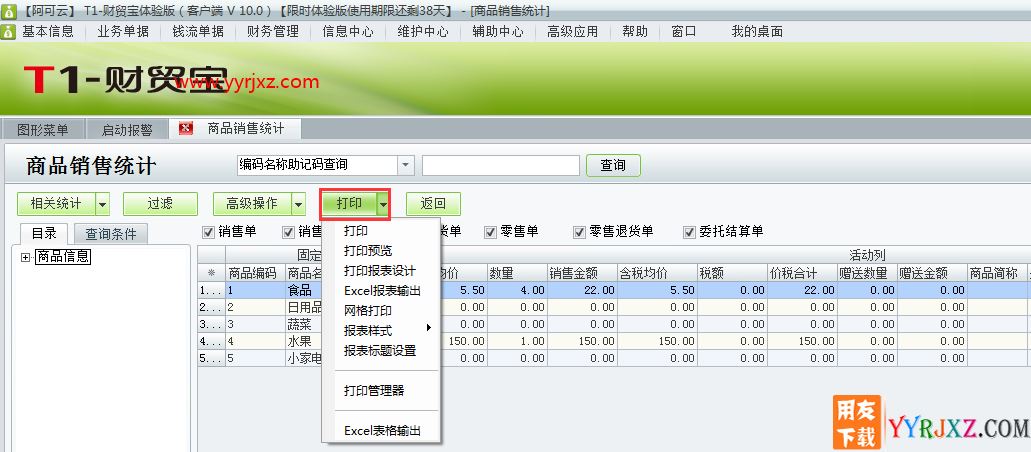Choose 网格打印 menu entry

(x=368, y=311)
